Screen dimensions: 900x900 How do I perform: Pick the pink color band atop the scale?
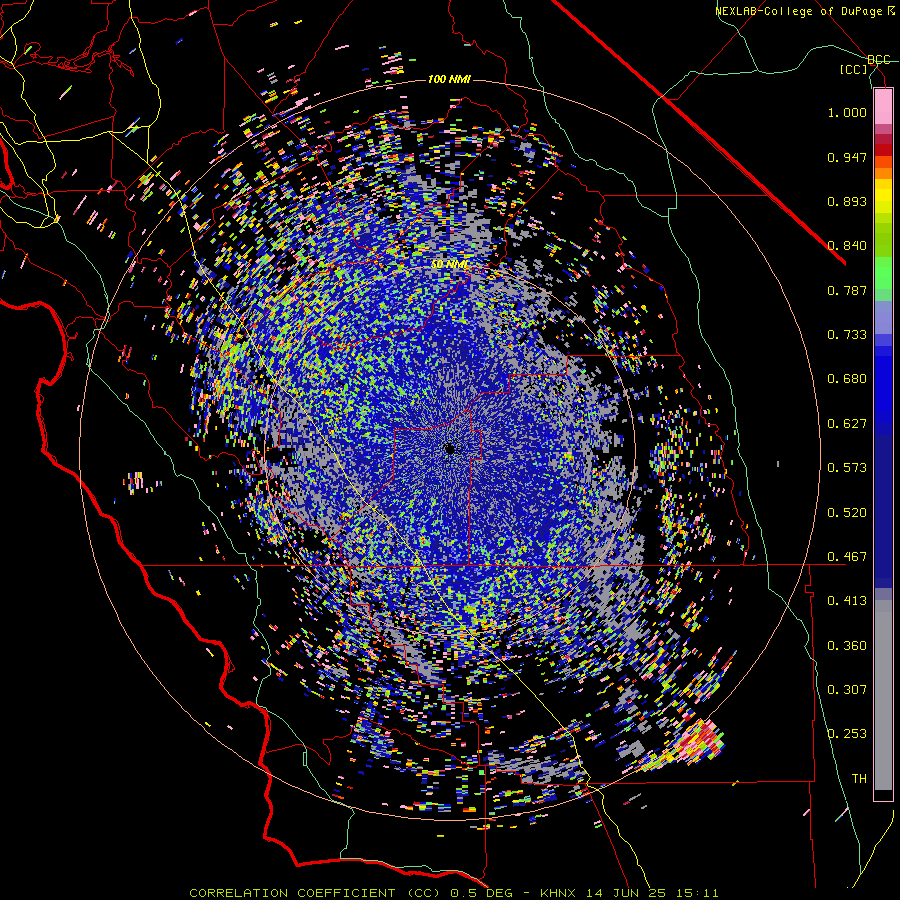(883, 107)
